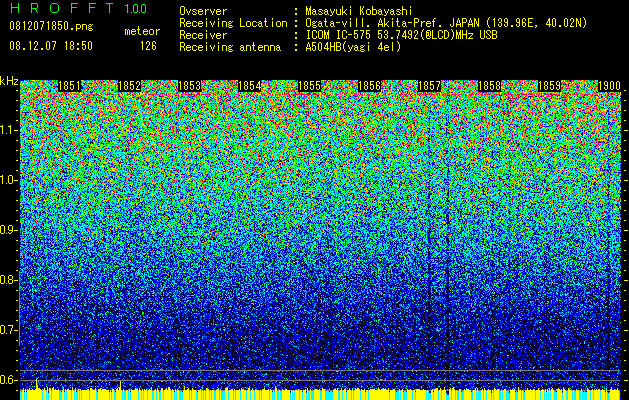Click the 0.6 kHz axis label

[x=8, y=380]
